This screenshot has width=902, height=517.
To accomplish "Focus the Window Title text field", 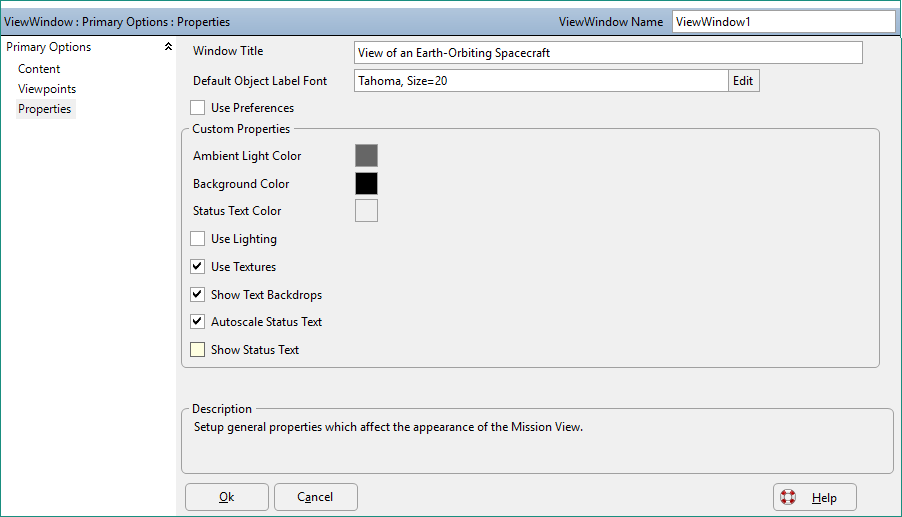I will click(608, 53).
